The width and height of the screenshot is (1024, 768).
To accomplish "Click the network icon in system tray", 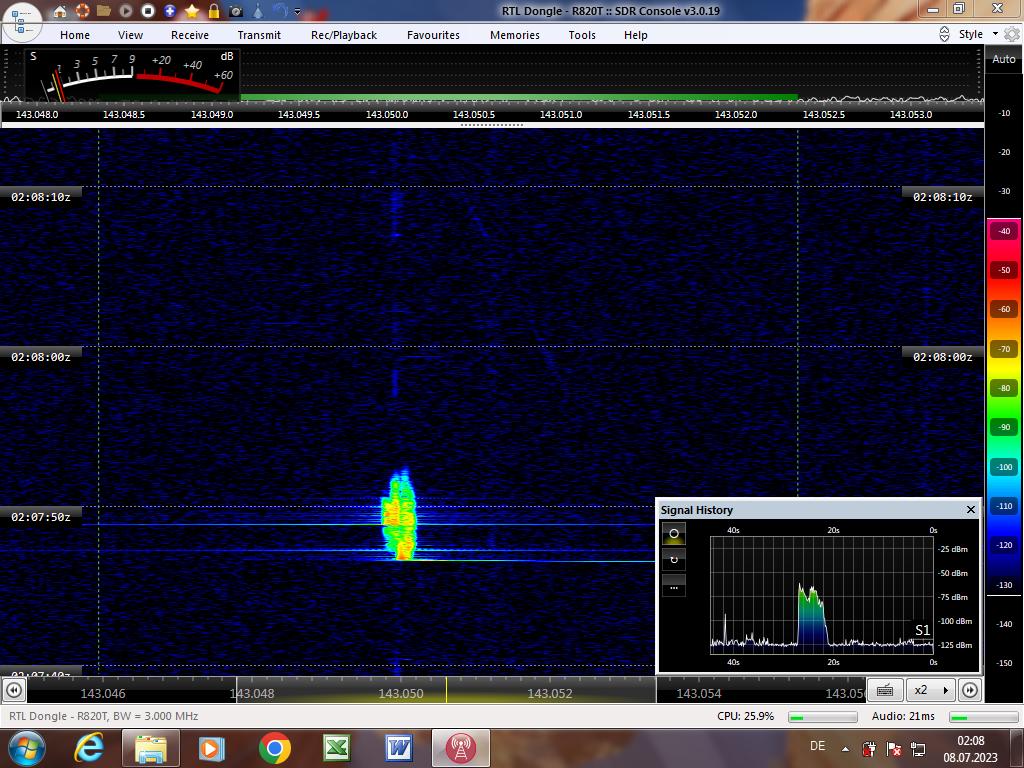I will [918, 749].
